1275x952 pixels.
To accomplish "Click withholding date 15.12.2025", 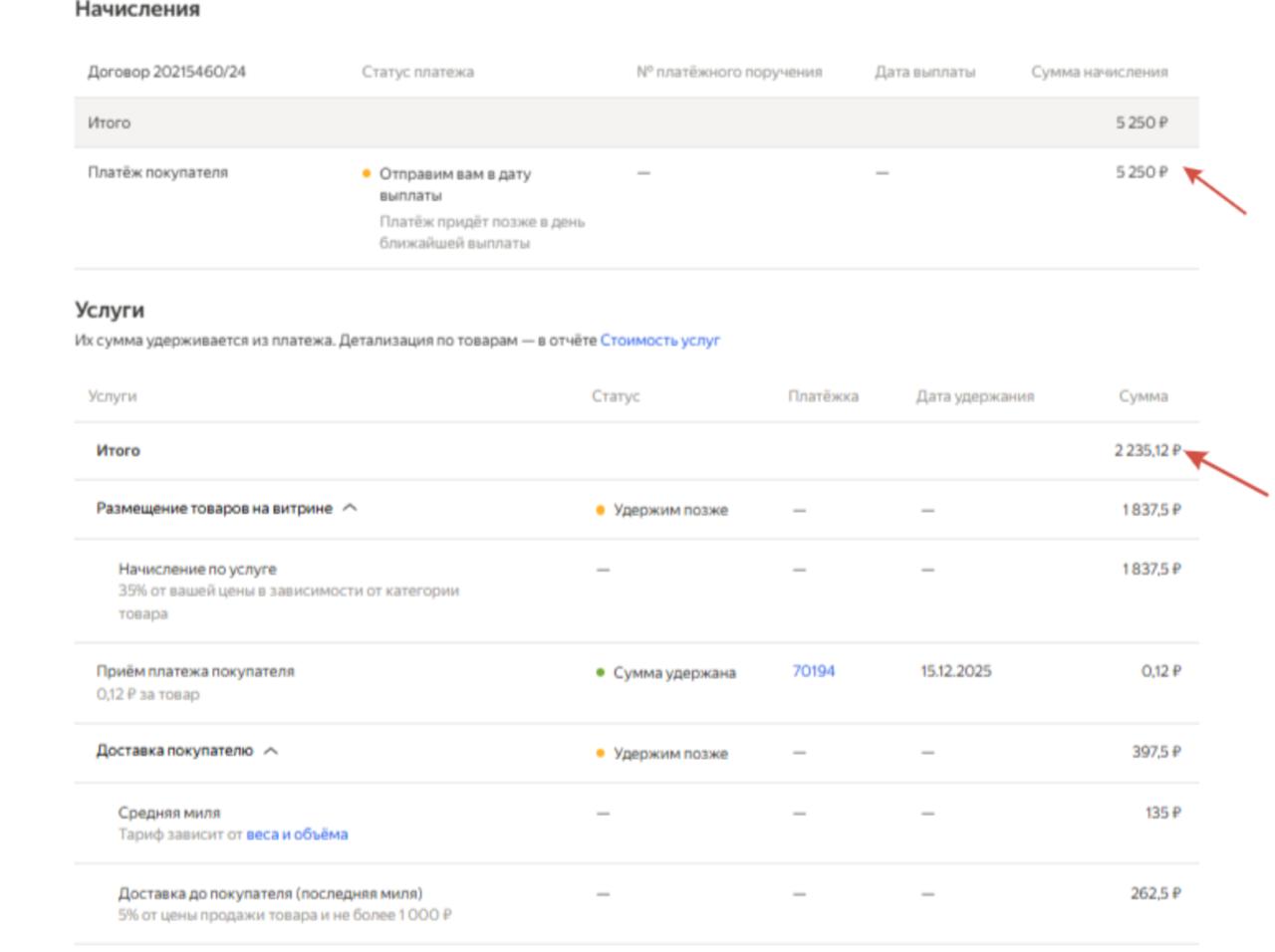I will (955, 671).
